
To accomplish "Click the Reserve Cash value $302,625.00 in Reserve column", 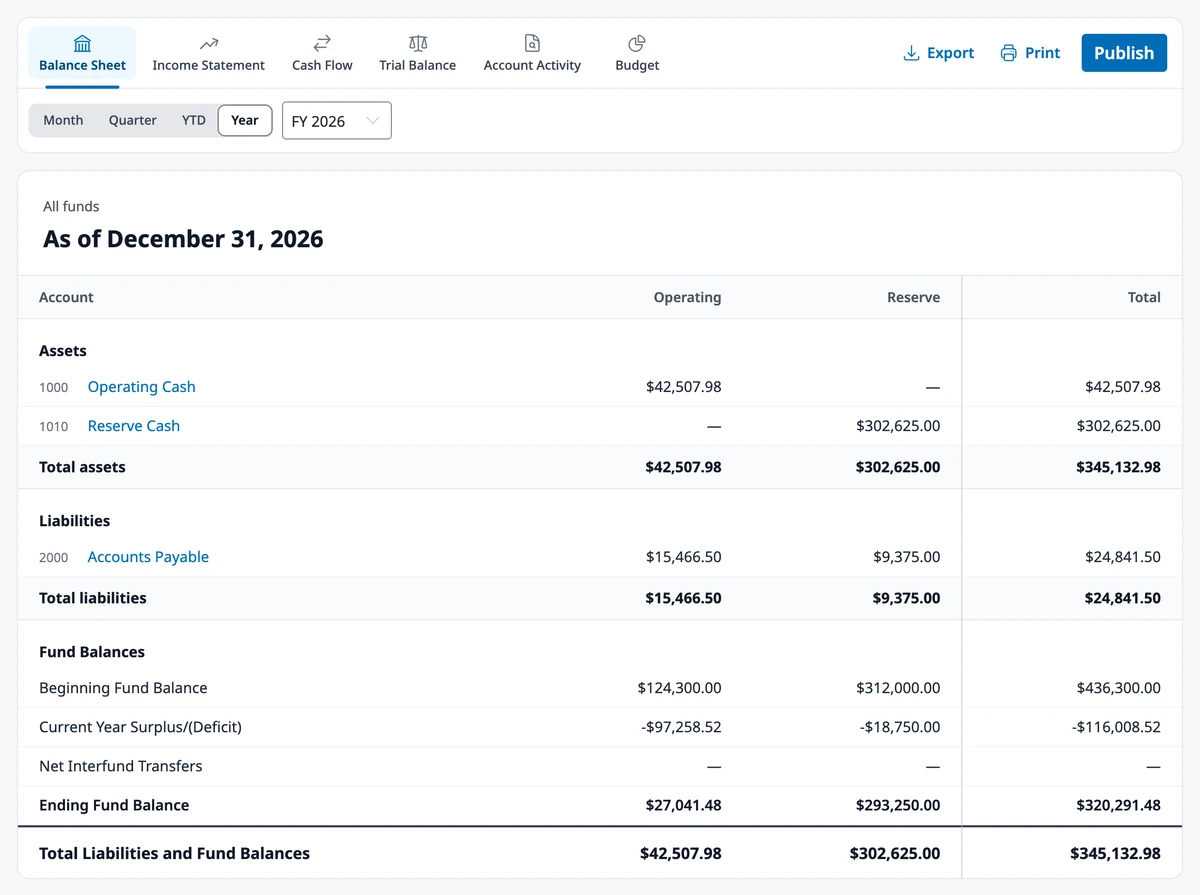I will tap(898, 426).
